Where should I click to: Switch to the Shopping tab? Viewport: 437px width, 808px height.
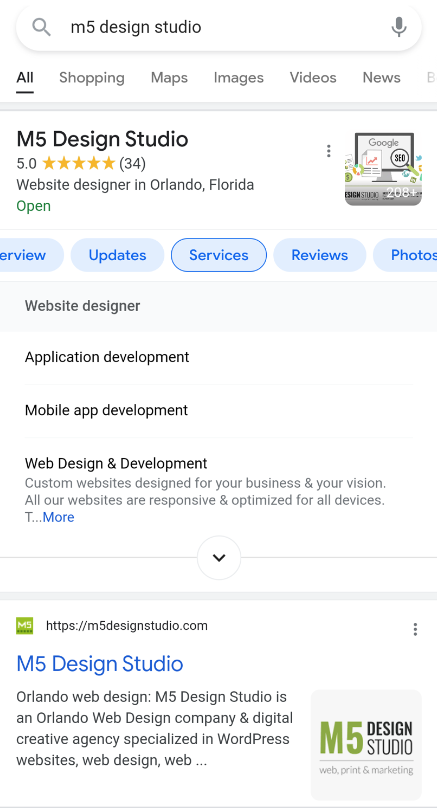92,78
